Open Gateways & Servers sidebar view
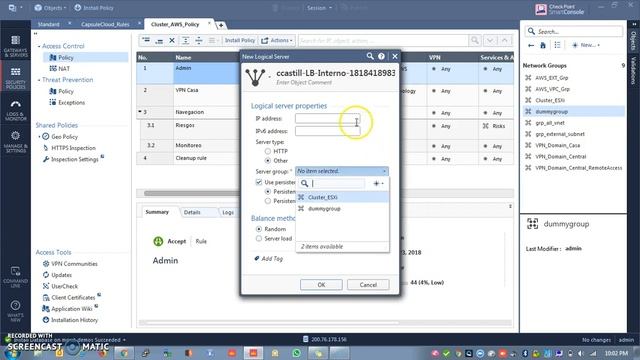 [x=16, y=46]
